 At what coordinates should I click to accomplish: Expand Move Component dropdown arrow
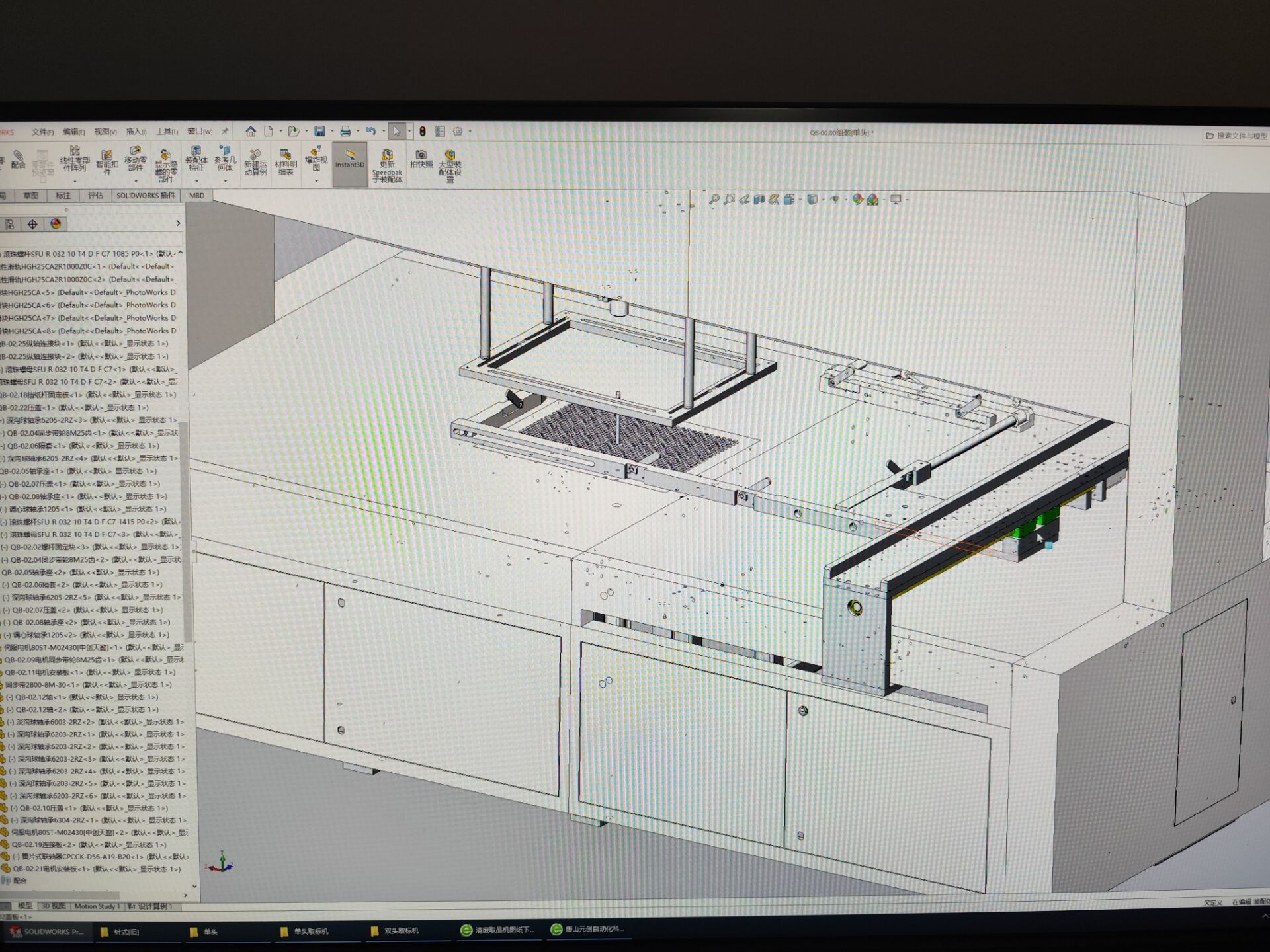tap(136, 181)
